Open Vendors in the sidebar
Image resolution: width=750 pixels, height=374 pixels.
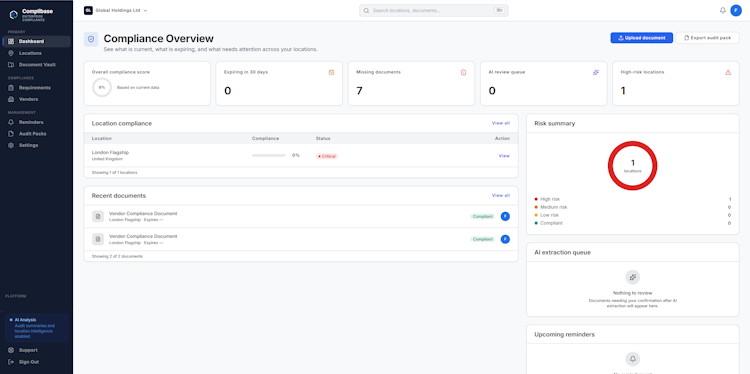[x=36, y=99]
